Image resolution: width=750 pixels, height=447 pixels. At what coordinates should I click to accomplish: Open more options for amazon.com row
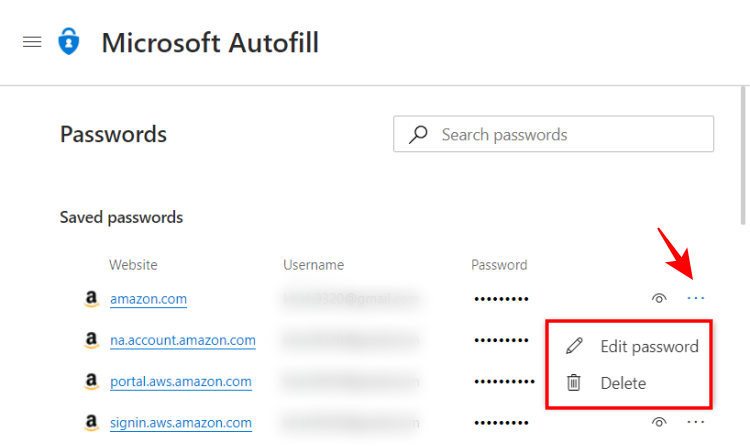pos(696,298)
